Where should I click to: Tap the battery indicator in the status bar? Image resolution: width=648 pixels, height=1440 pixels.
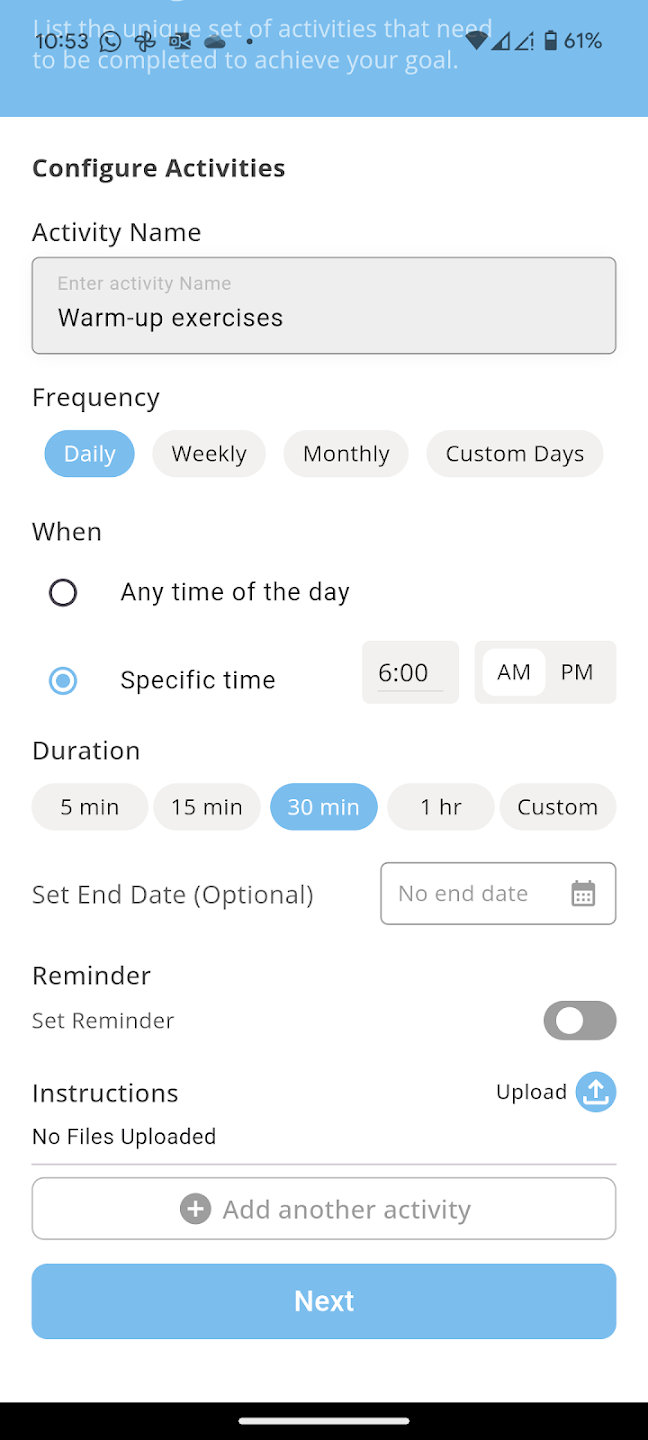point(553,41)
